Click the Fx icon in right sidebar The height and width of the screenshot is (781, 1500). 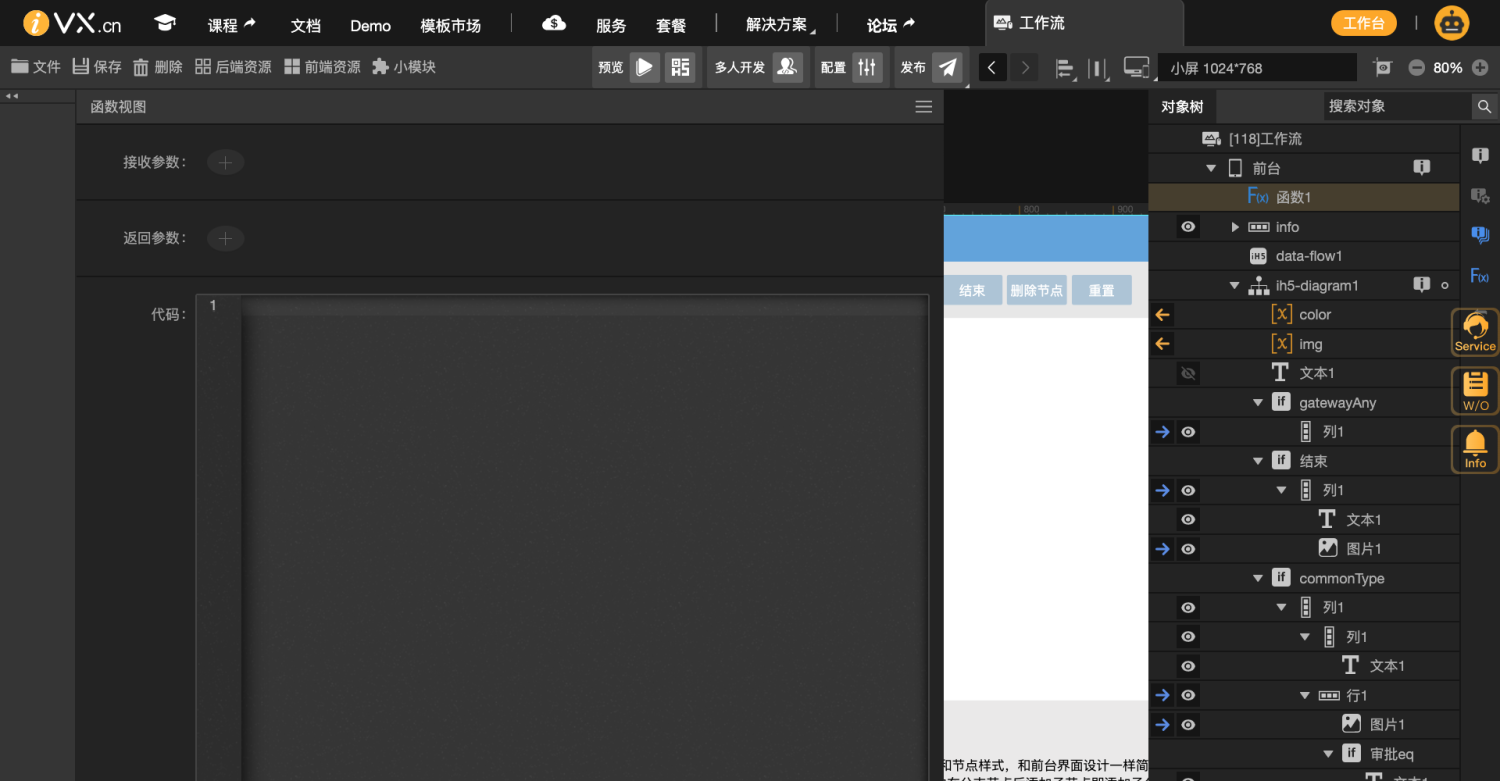coord(1480,275)
